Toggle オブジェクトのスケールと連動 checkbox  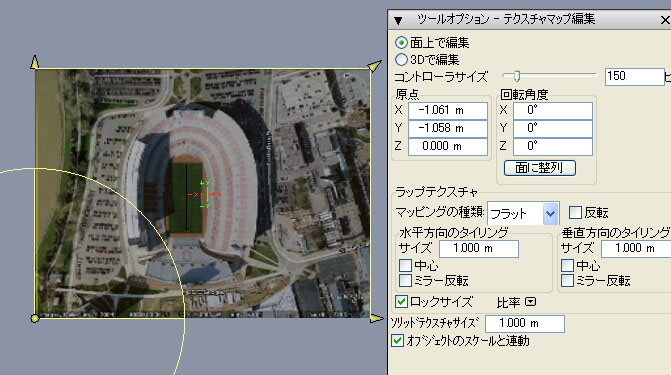398,341
